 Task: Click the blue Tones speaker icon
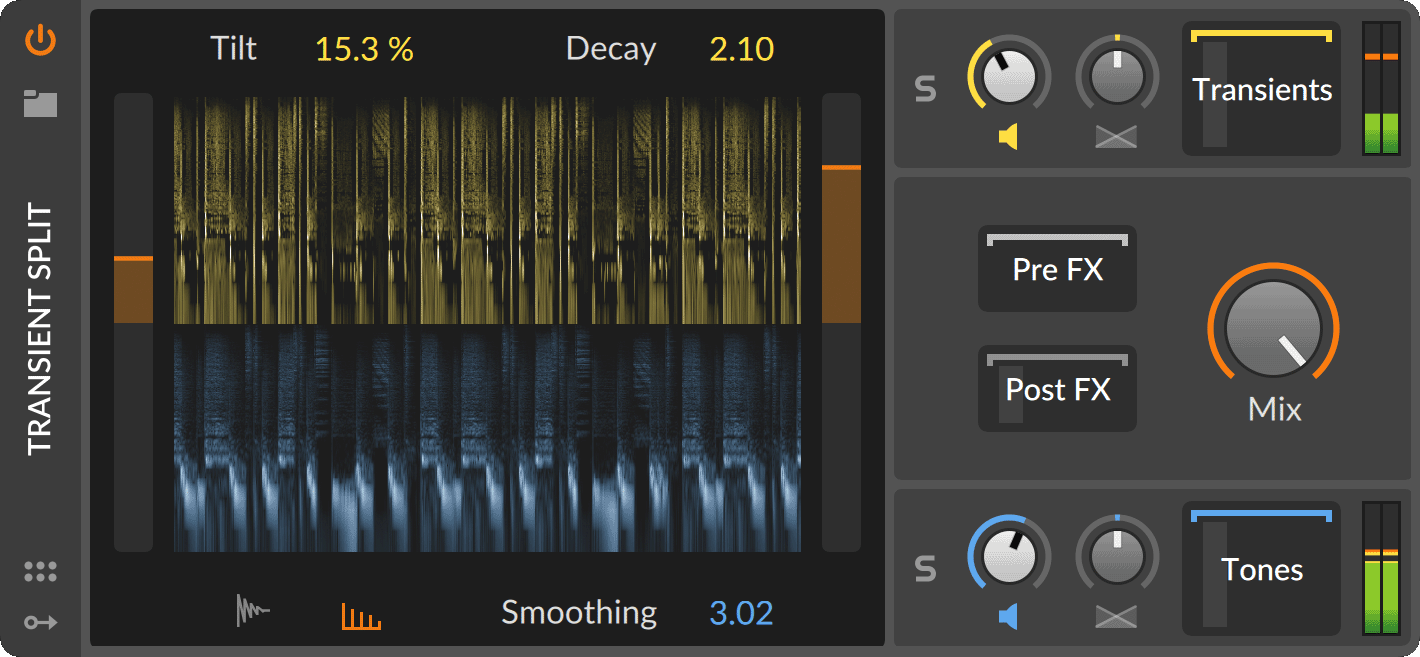tap(1008, 617)
